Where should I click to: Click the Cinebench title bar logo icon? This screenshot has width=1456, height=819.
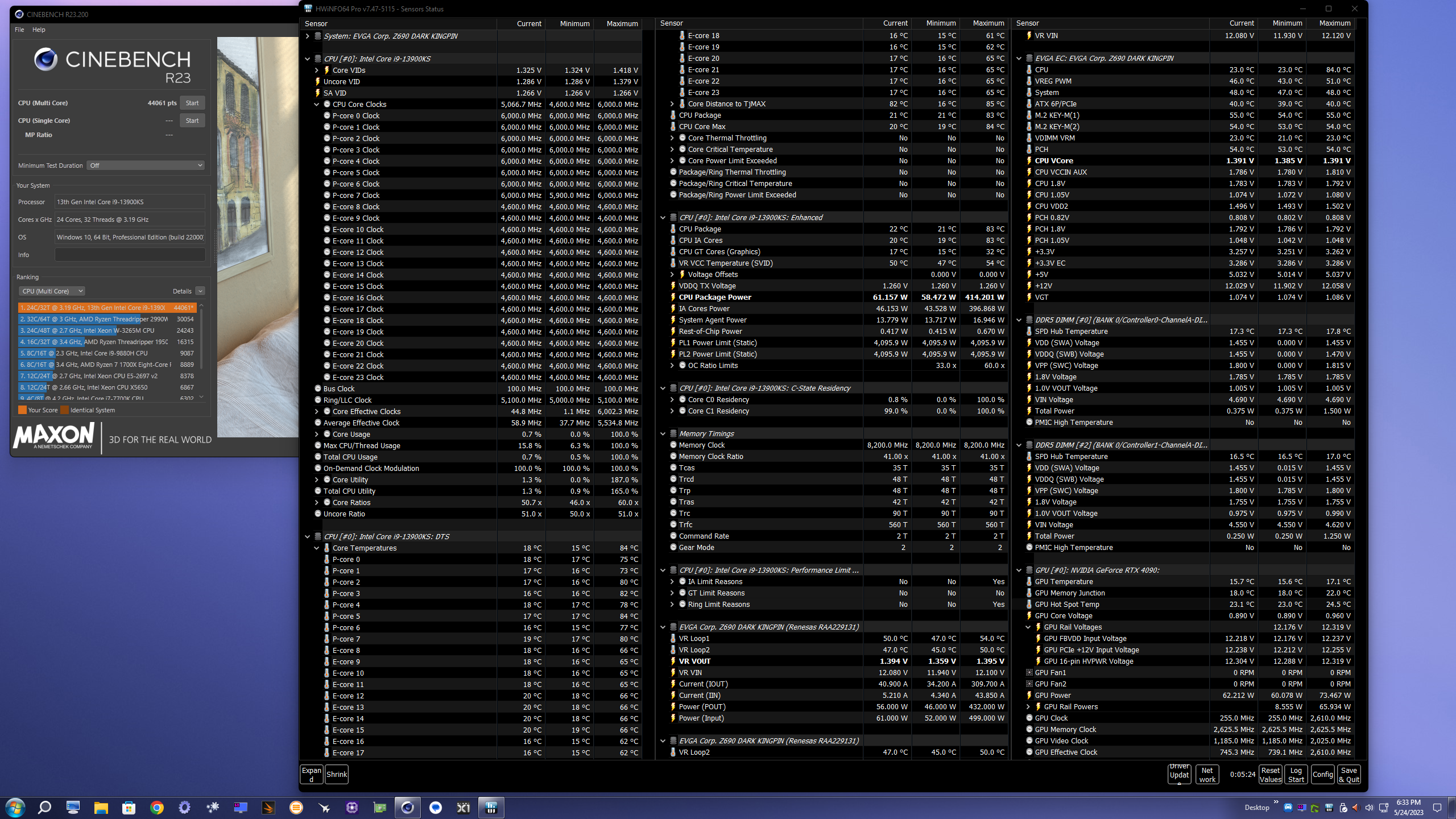(19, 14)
